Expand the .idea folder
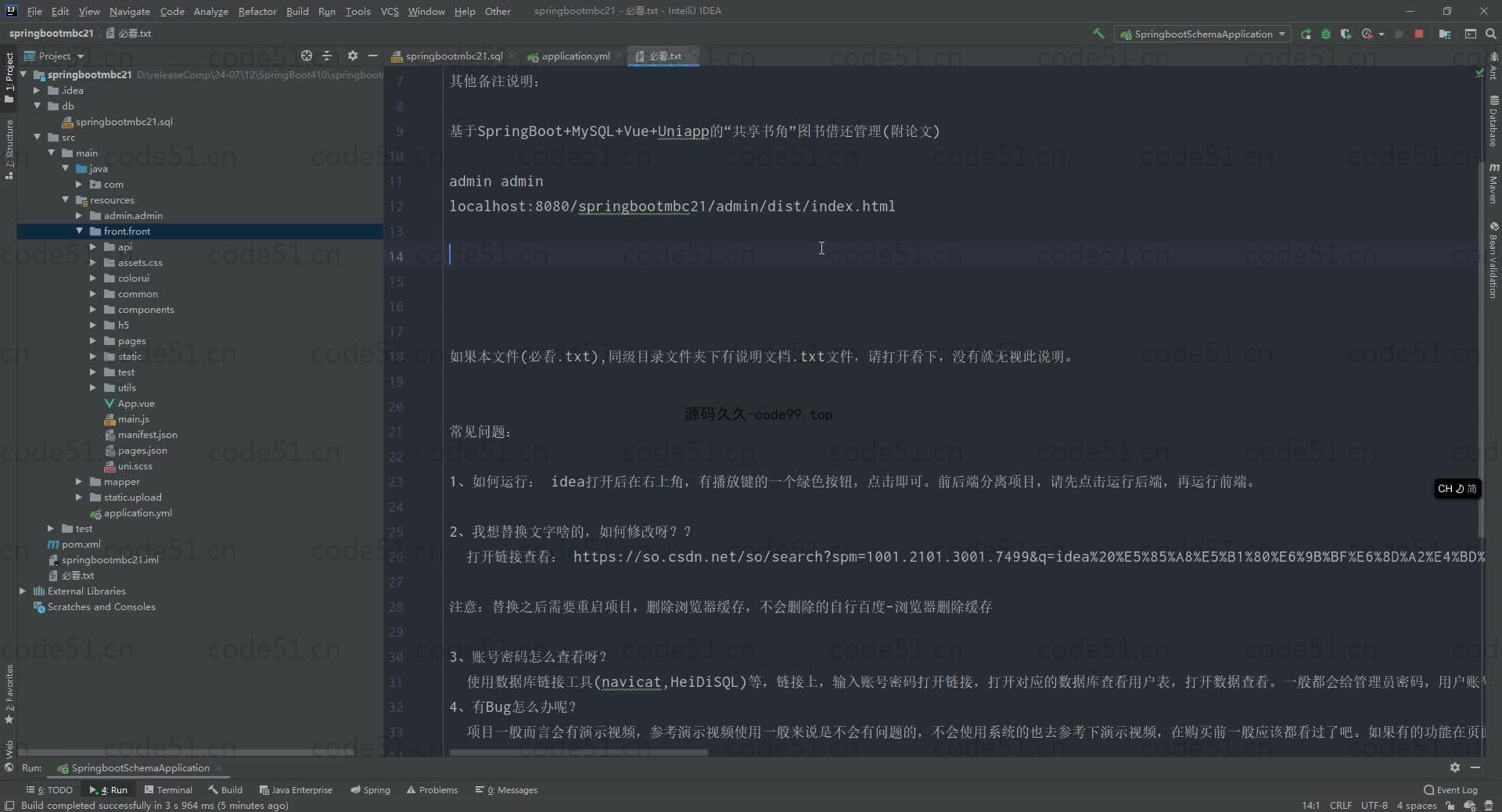This screenshot has height=812, width=1502. [37, 90]
